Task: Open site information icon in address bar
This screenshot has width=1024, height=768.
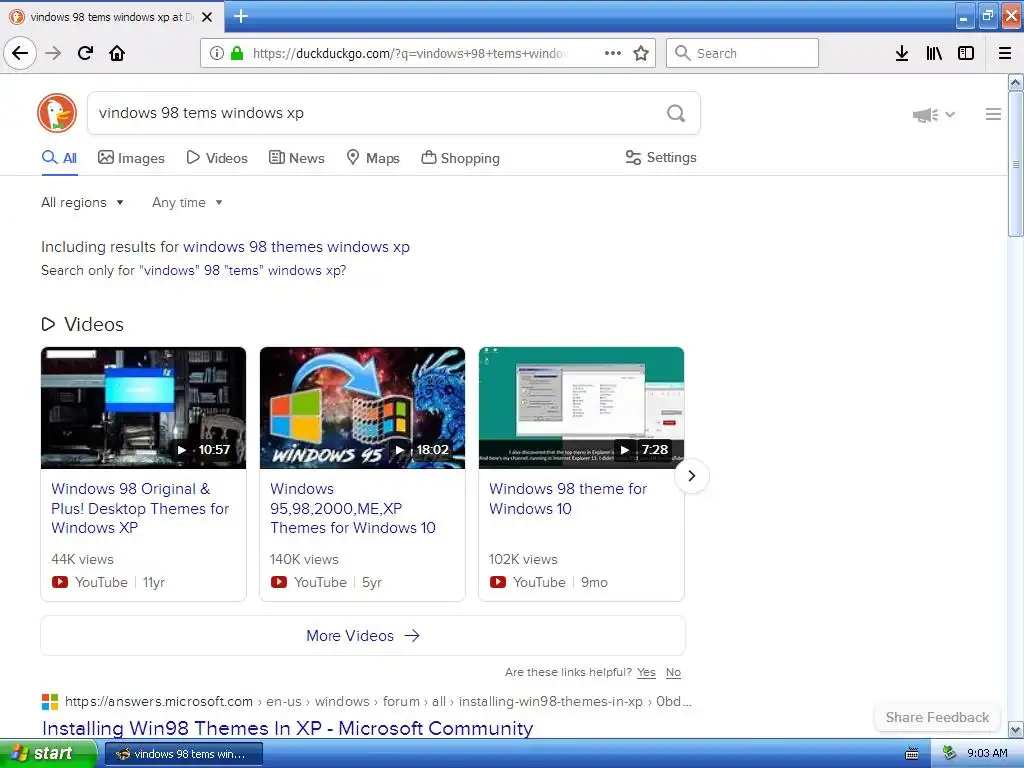Action: click(217, 53)
